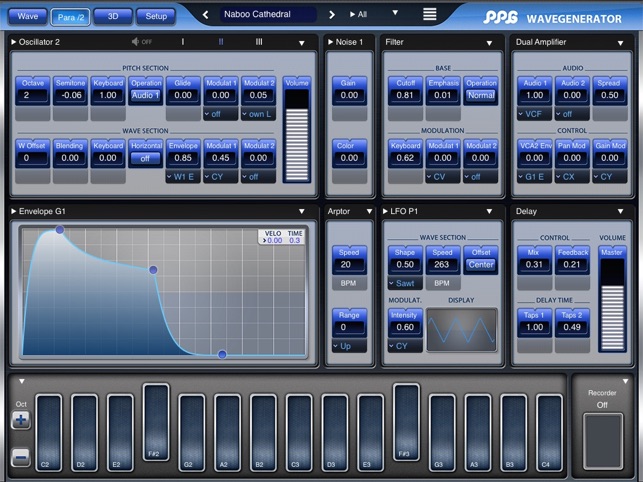The image size is (643, 482).
Task: Toggle oscillator Operation Audio 1 setting
Action: pos(145,95)
